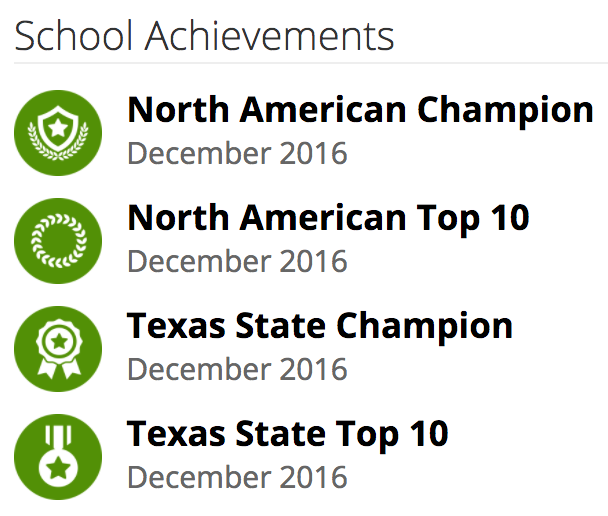
Task: Open the North American Champion achievement title
Action: [360, 110]
